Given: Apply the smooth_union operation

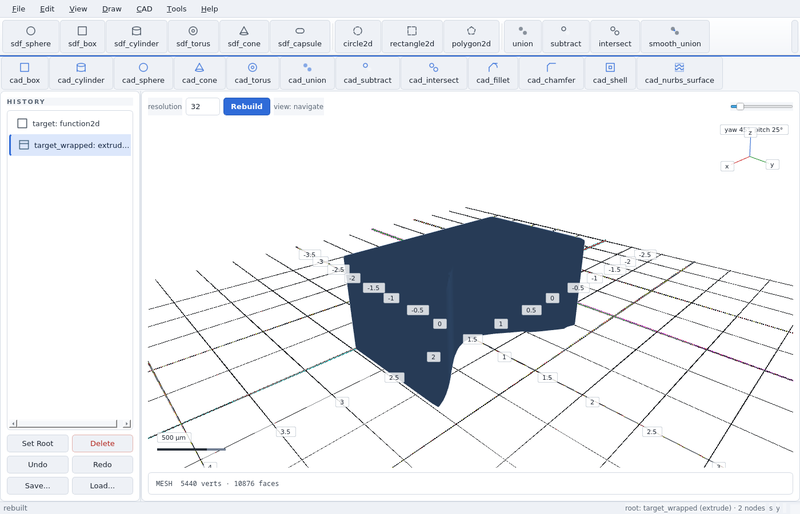Looking at the screenshot, I should point(674,37).
